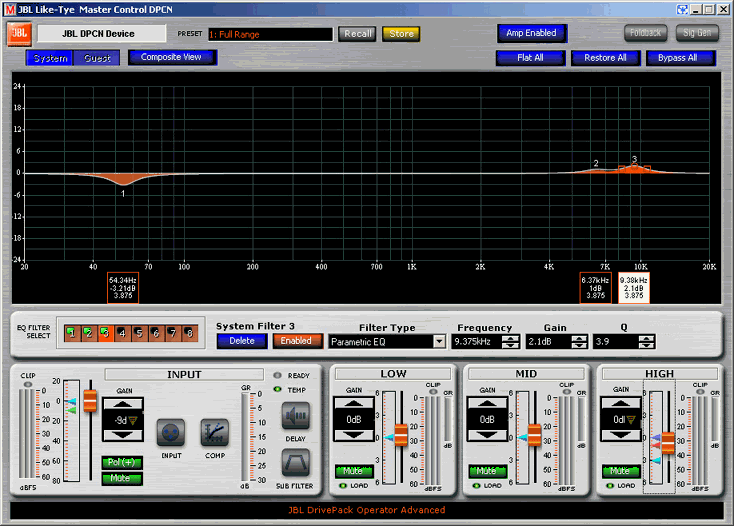Viewport: 734px width, 526px height.
Task: Click the filter 3 info box 9.38kHz
Action: [x=634, y=288]
